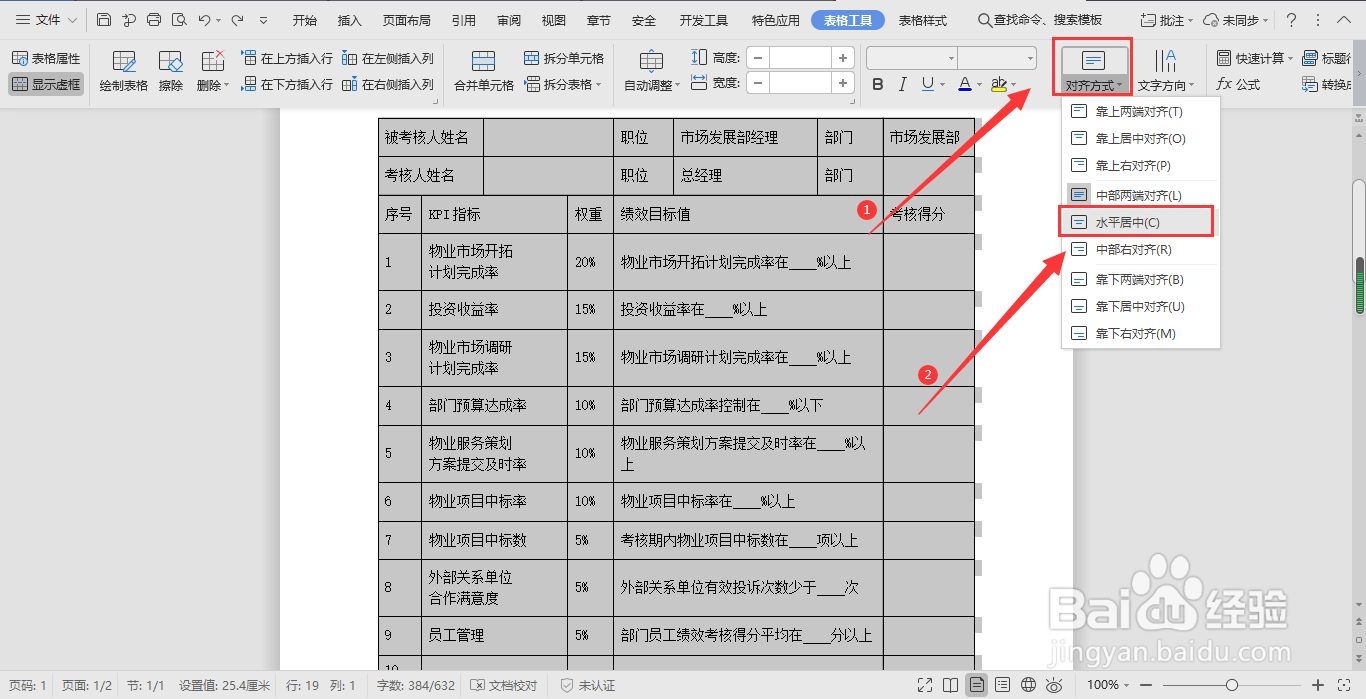Click 文档校对 in the status bar
Viewport: 1366px width, 699px height.
(504, 685)
